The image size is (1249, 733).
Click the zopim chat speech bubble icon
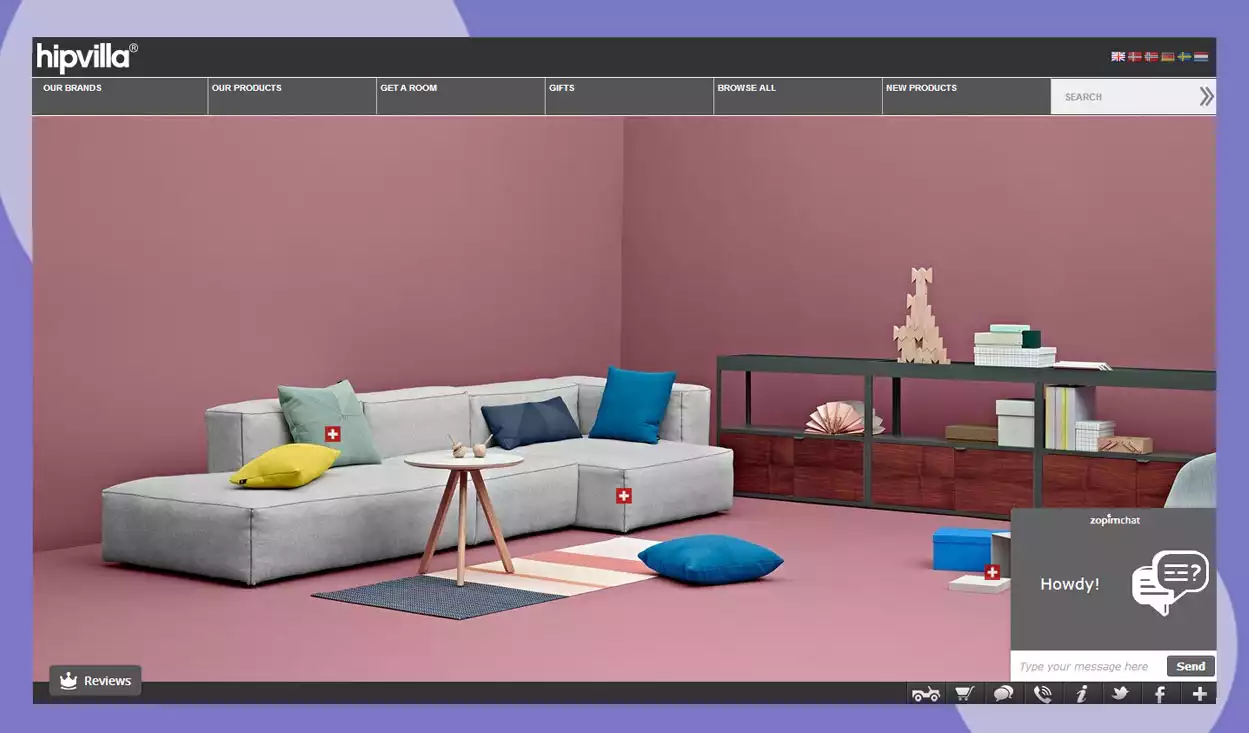click(x=1170, y=582)
